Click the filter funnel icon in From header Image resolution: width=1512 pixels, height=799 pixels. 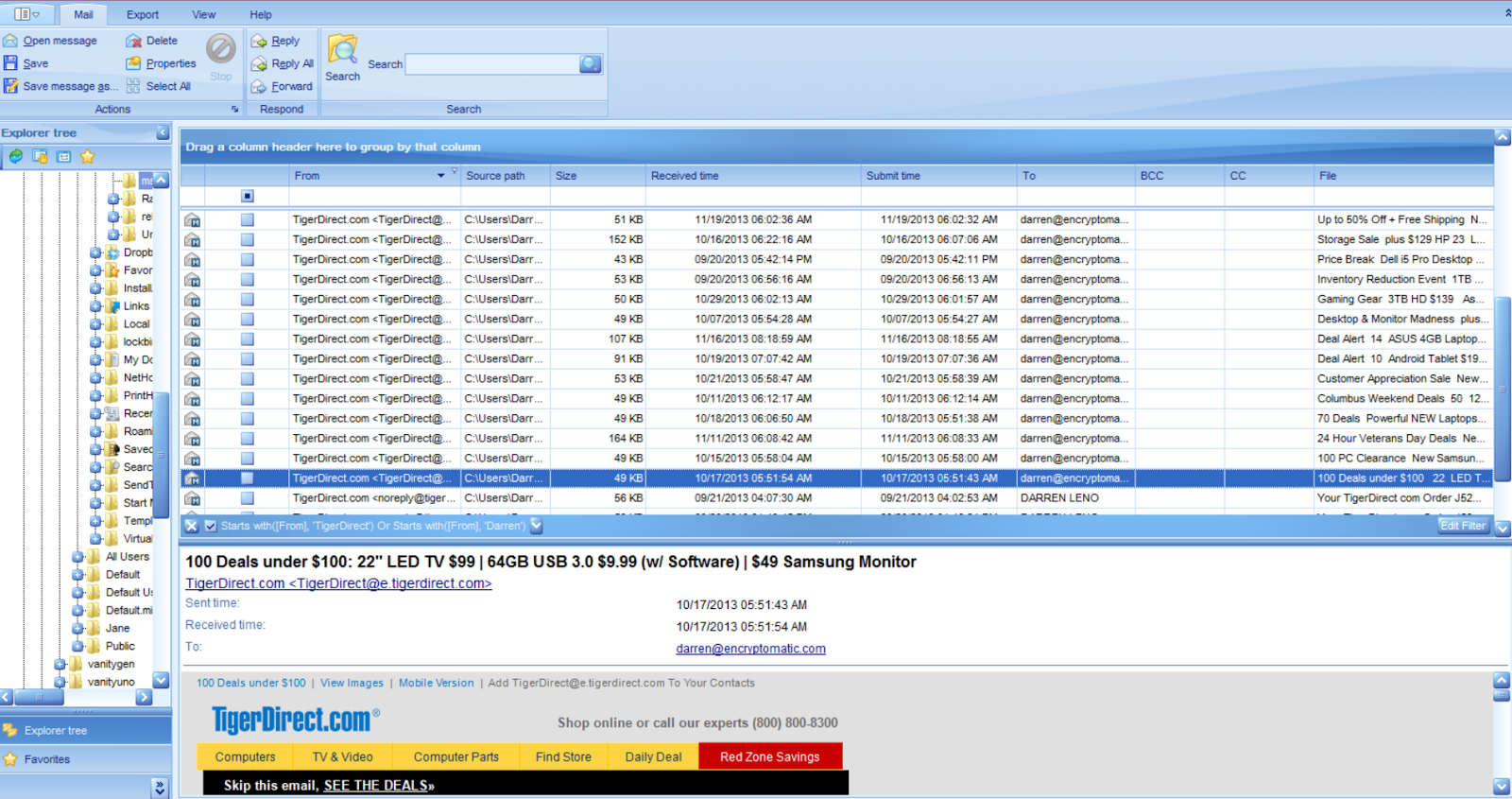(455, 171)
